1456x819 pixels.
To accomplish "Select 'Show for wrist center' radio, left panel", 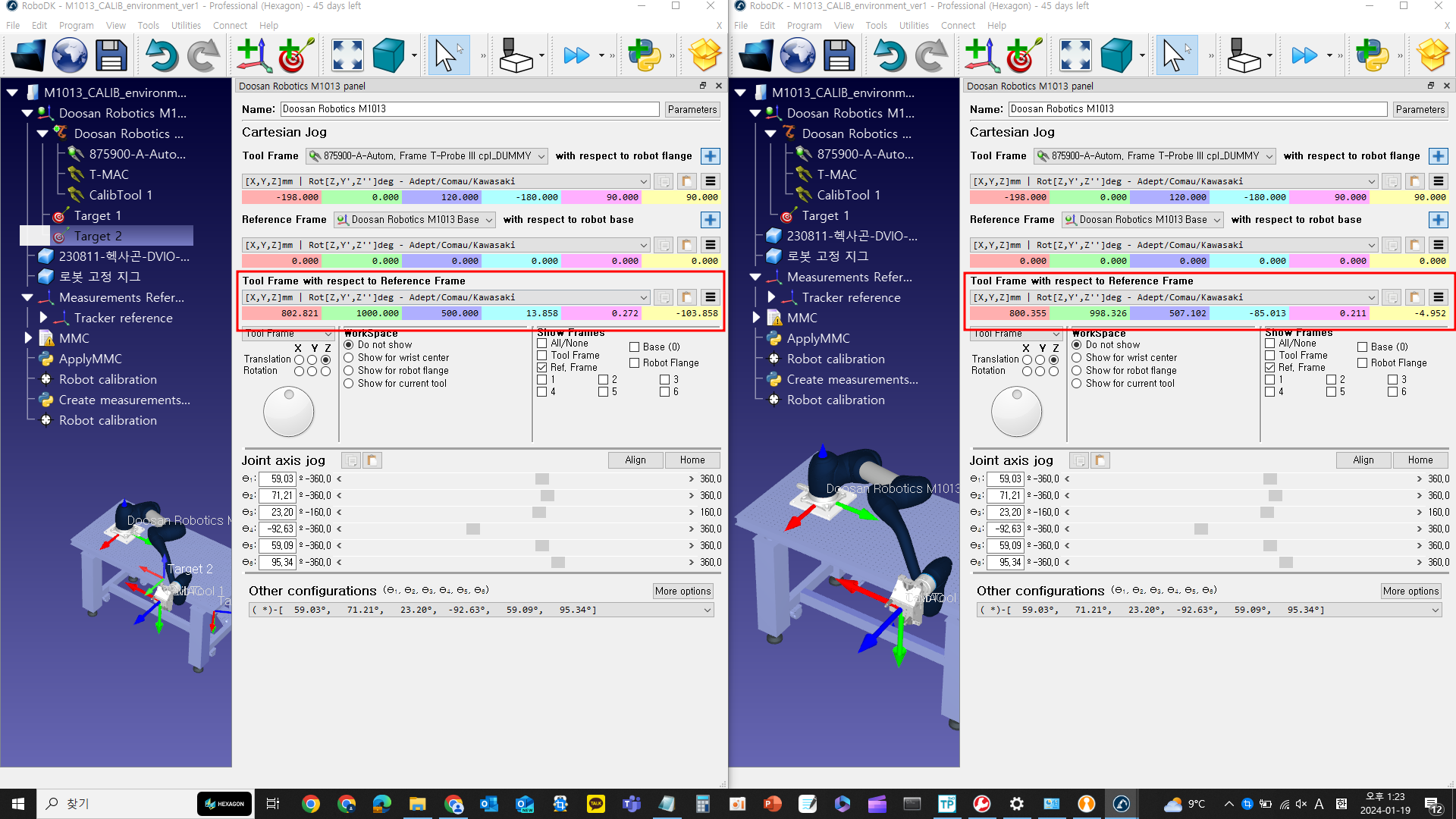I will tap(349, 358).
